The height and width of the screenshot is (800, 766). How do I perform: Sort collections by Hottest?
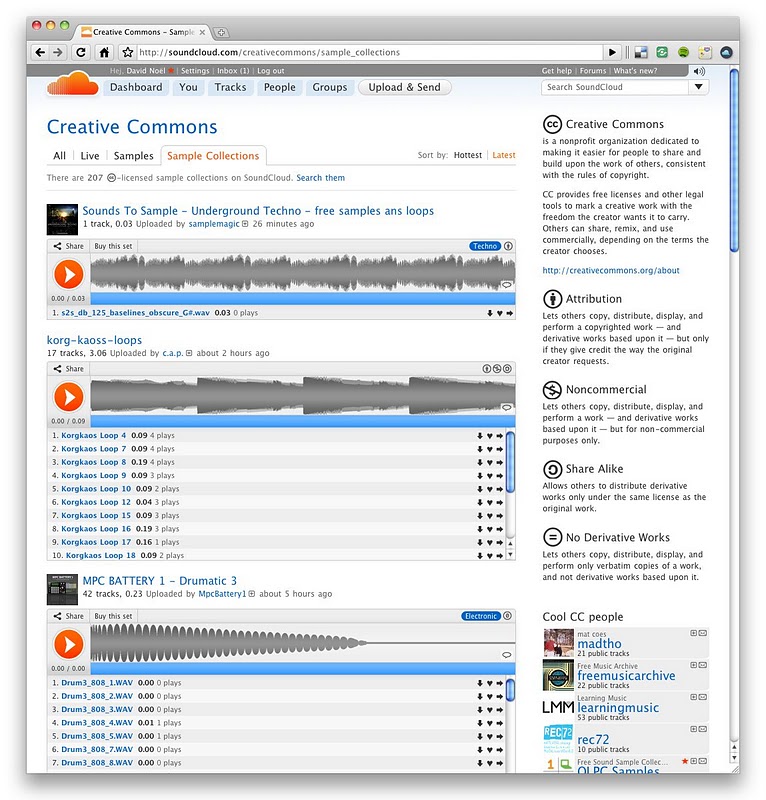pos(467,155)
